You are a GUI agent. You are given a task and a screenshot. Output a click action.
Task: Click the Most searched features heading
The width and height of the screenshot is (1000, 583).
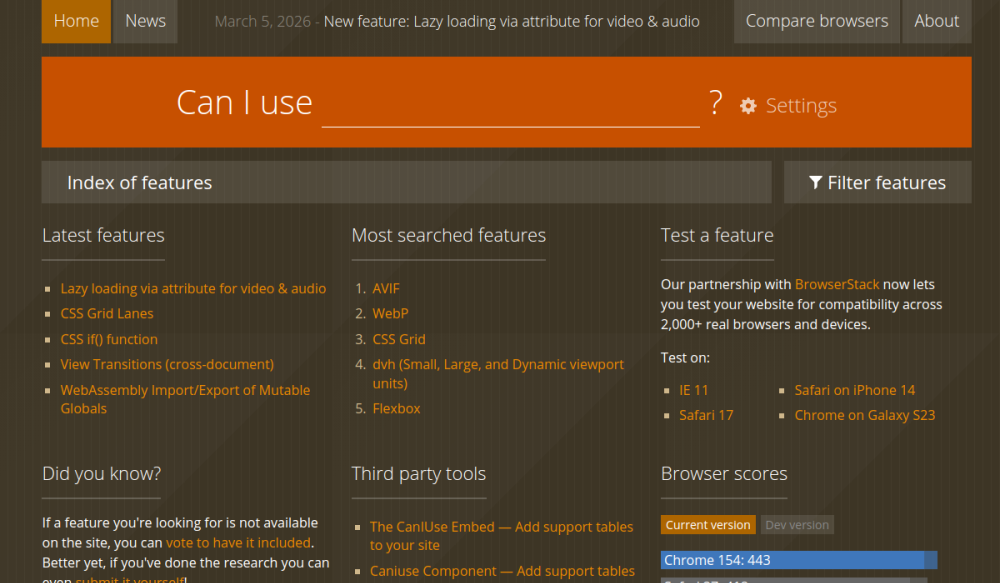tap(449, 235)
